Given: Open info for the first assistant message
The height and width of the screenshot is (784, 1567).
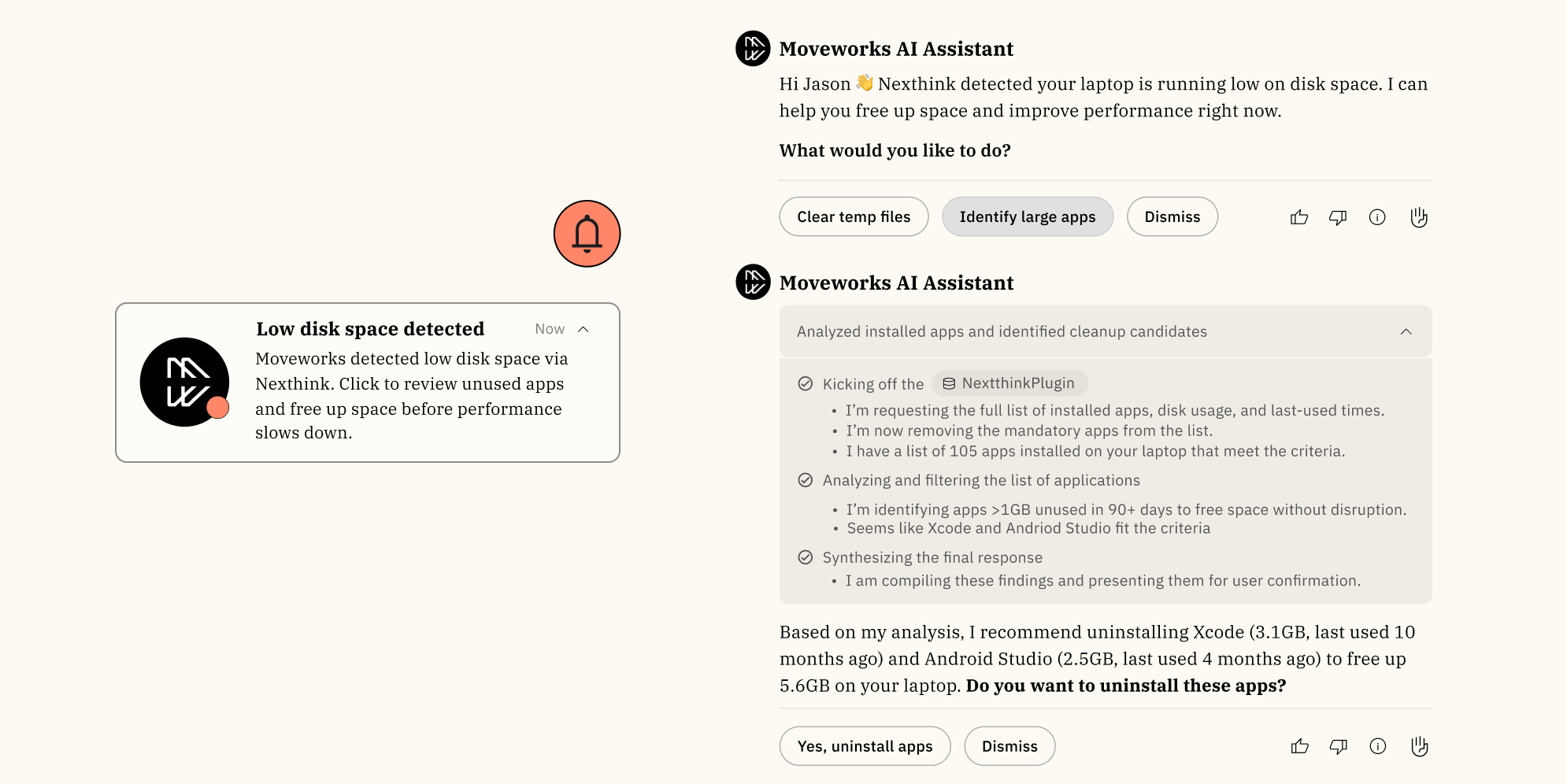Looking at the screenshot, I should pos(1377,217).
